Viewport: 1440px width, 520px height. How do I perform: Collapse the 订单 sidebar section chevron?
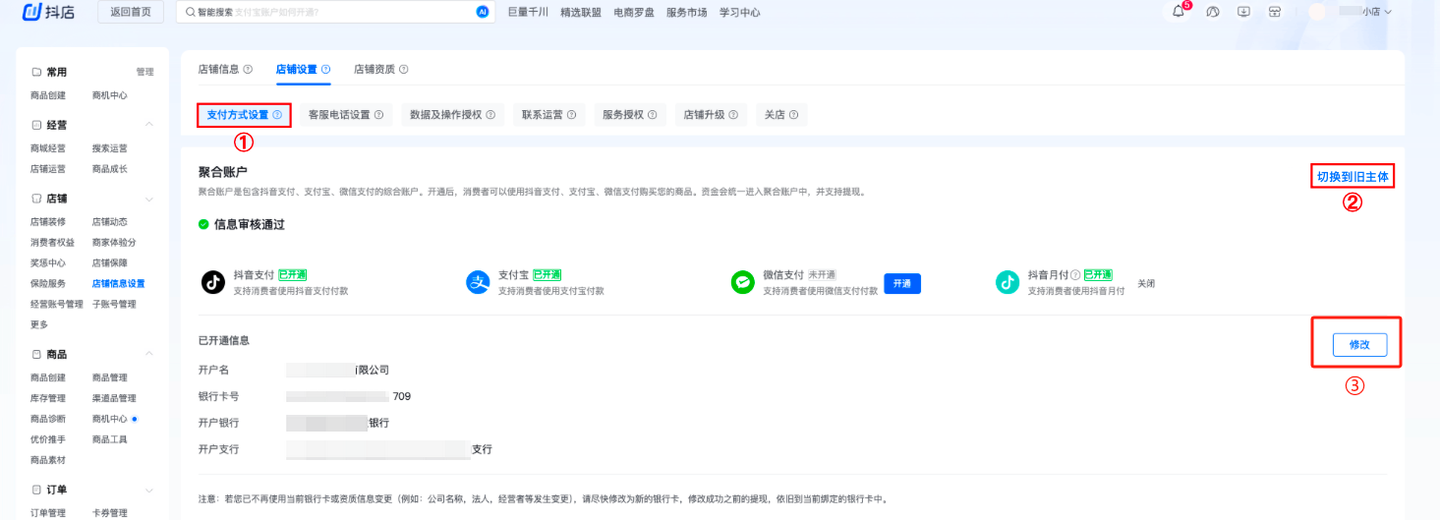point(149,490)
